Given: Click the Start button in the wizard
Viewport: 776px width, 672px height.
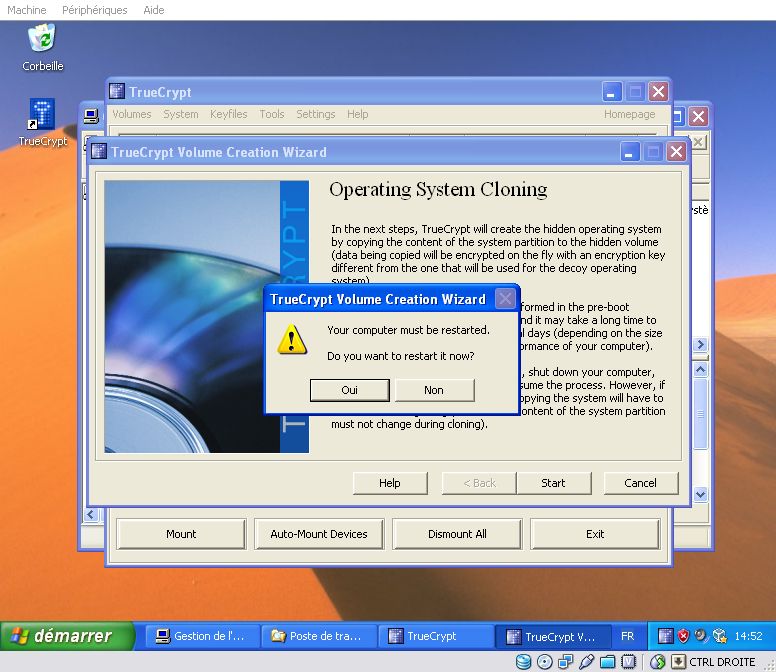Looking at the screenshot, I should coord(553,483).
